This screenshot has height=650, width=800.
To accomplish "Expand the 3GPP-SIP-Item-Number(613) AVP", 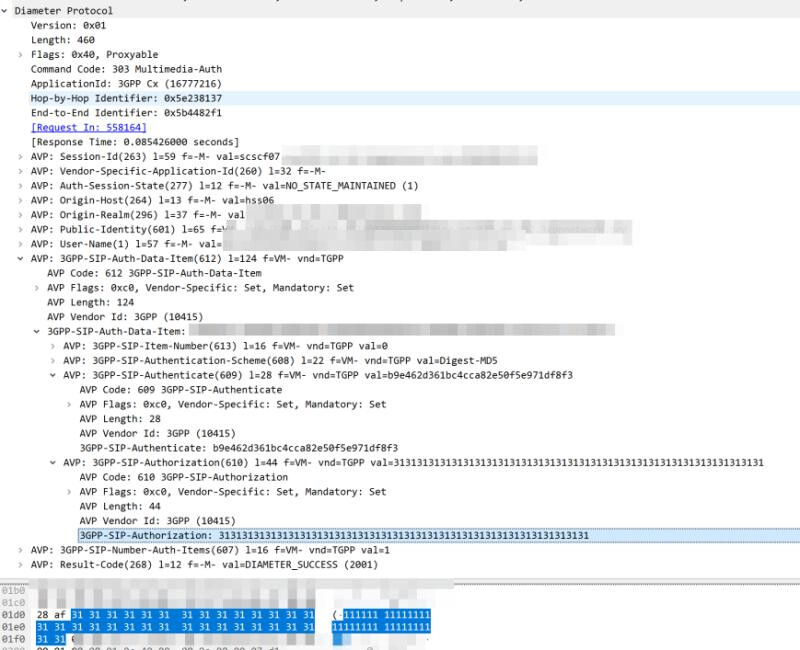I will tap(53, 346).
